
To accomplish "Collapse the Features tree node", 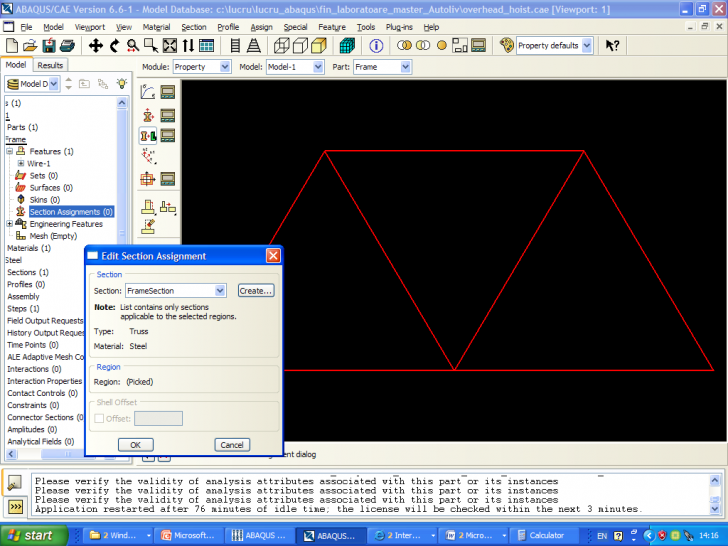I will (9, 152).
